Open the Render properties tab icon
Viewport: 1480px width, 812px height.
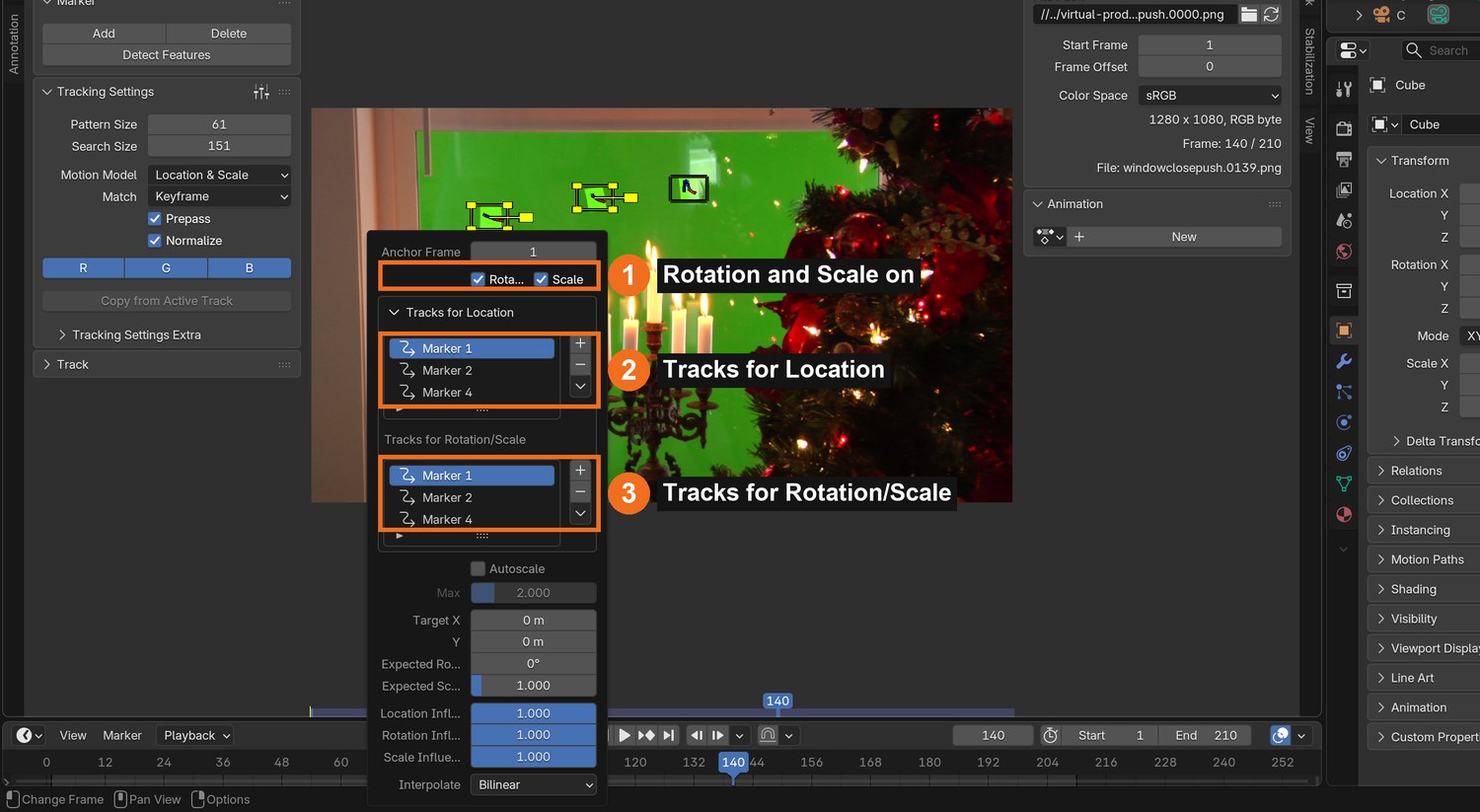[1344, 128]
